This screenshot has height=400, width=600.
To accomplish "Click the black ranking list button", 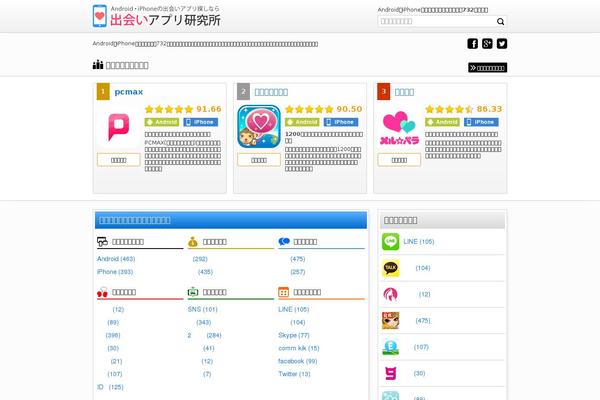I will pyautogui.click(x=488, y=68).
